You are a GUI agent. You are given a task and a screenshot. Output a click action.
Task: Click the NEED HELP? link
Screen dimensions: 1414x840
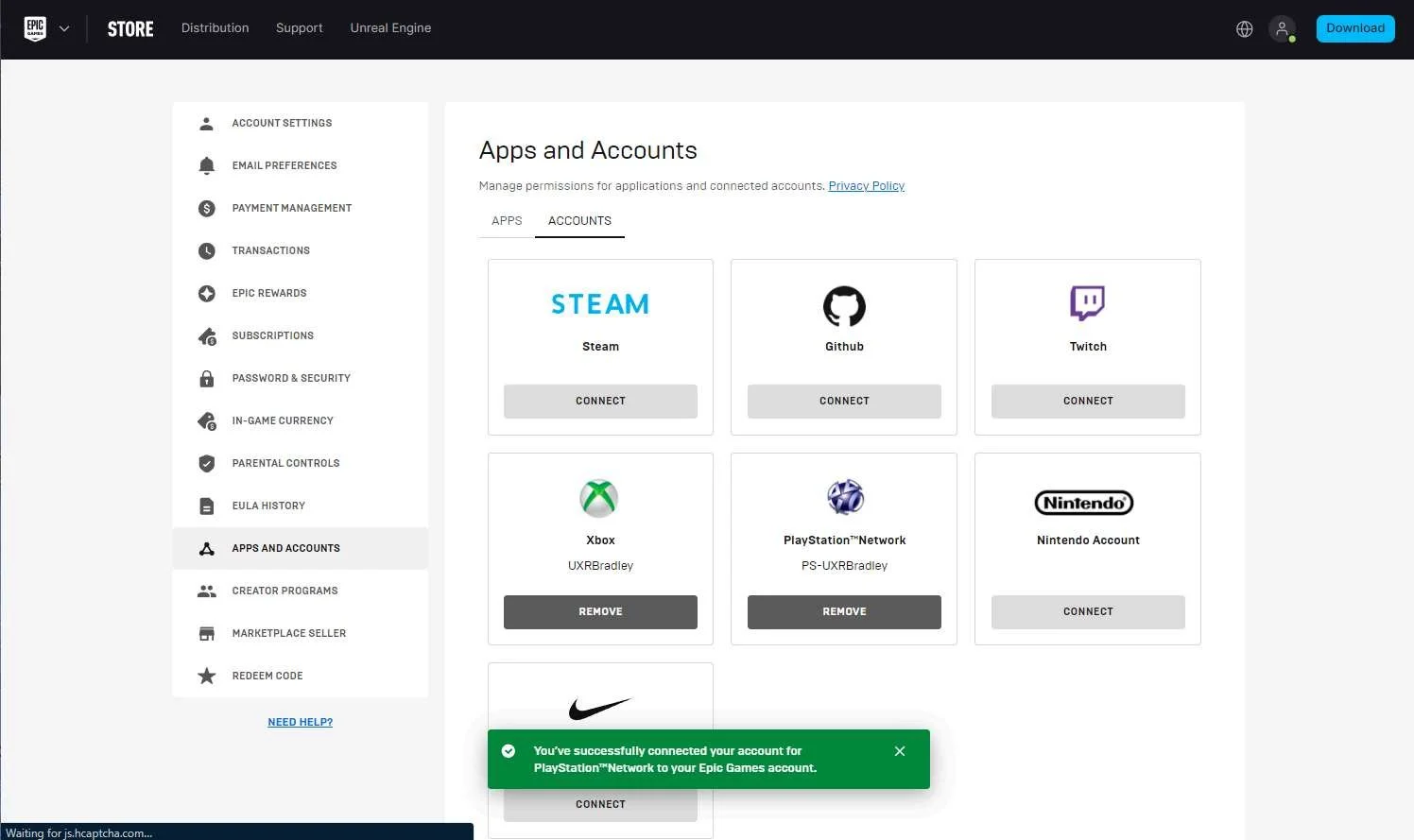[x=301, y=722]
